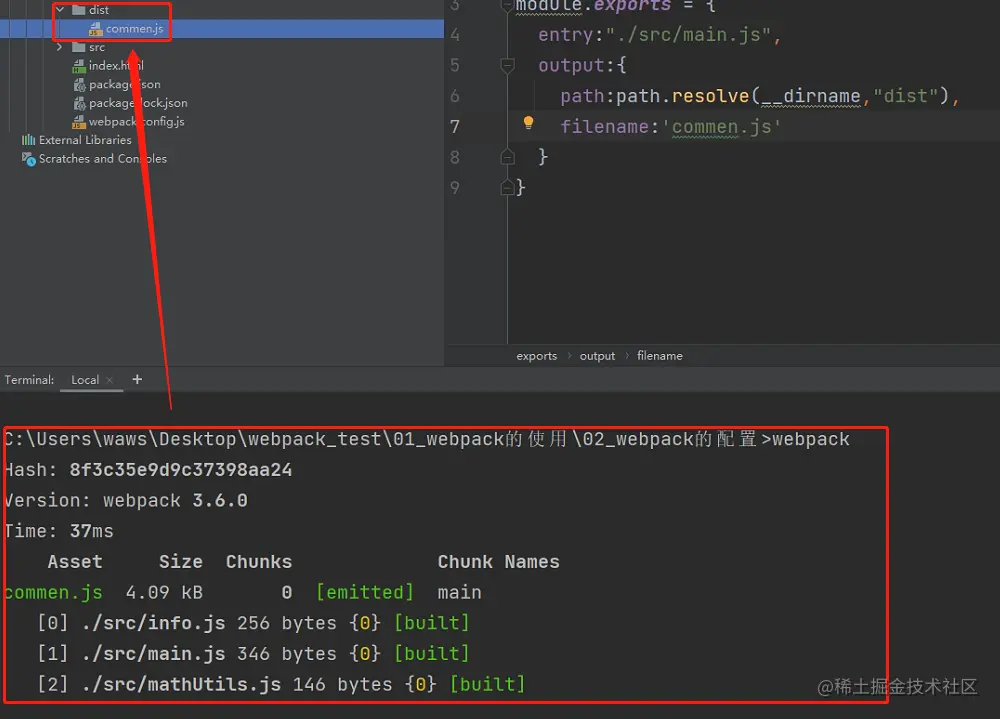The image size is (1000, 719).
Task: Open package.json from project tree
Action: coord(124,84)
